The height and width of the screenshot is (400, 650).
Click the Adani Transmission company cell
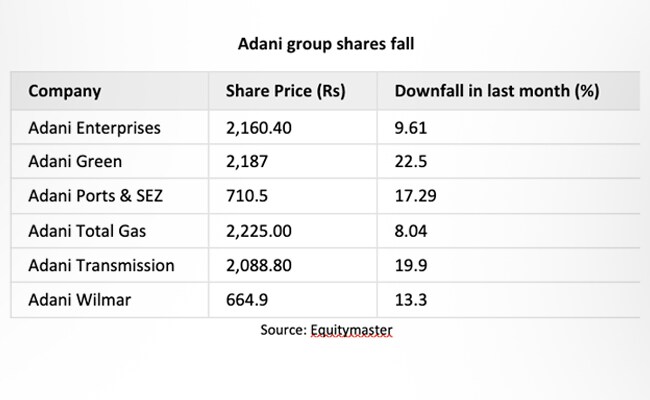(101, 265)
